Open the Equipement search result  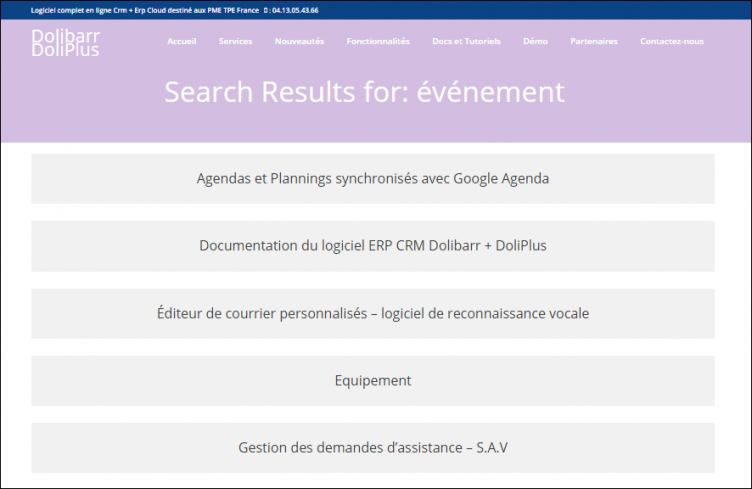(x=373, y=380)
